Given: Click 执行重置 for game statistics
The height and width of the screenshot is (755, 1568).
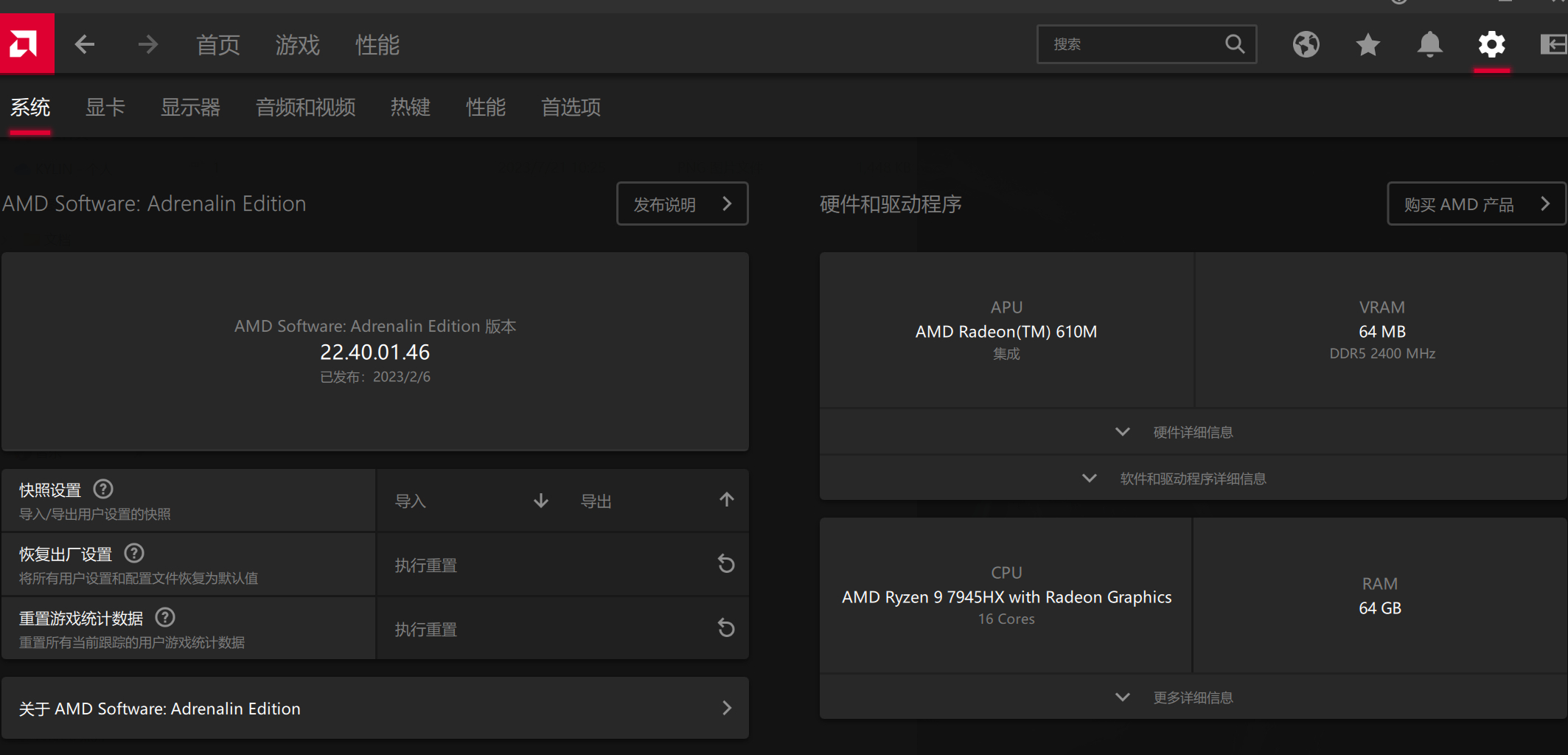Looking at the screenshot, I should (563, 629).
